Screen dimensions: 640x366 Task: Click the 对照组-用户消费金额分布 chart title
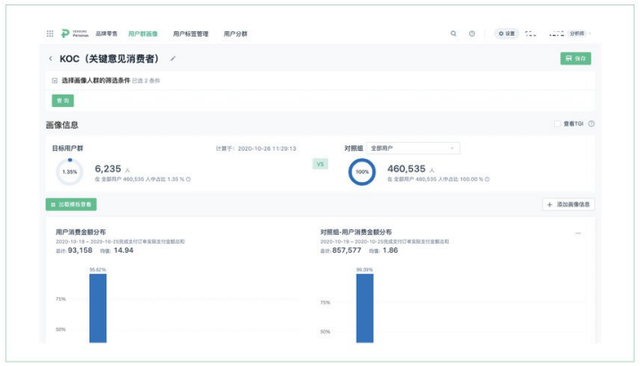tap(356, 232)
